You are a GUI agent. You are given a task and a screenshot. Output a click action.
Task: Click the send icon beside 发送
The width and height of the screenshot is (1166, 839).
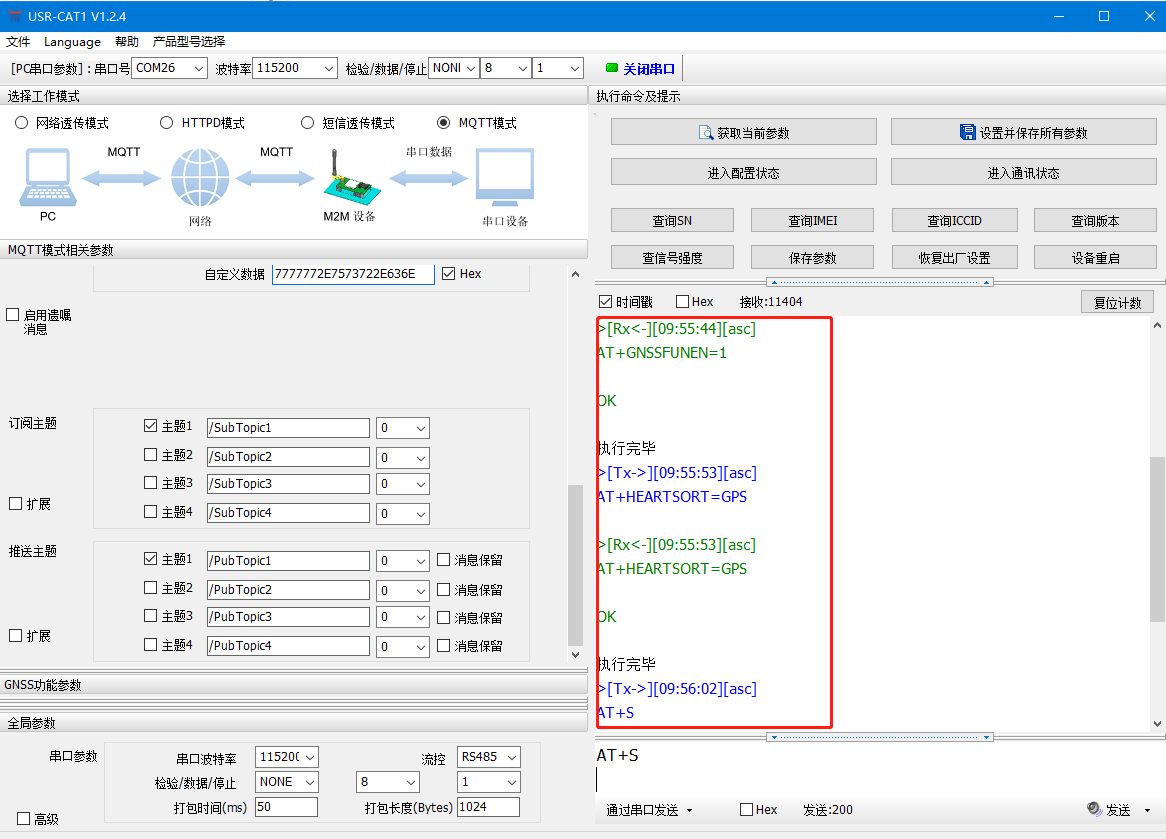coord(1094,809)
